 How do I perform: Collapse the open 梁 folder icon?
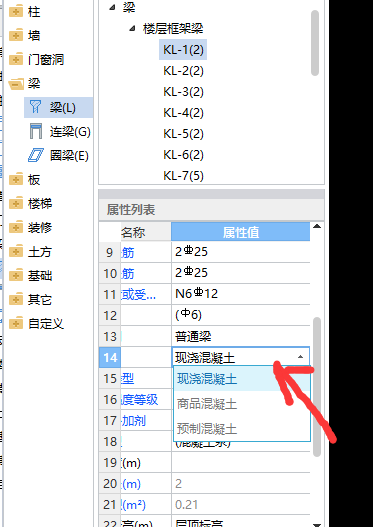16,84
